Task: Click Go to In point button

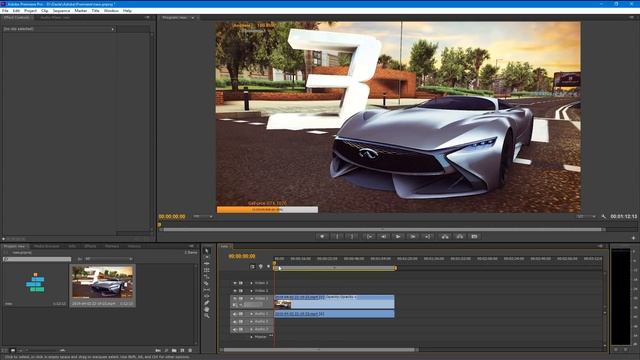Action: [370, 236]
